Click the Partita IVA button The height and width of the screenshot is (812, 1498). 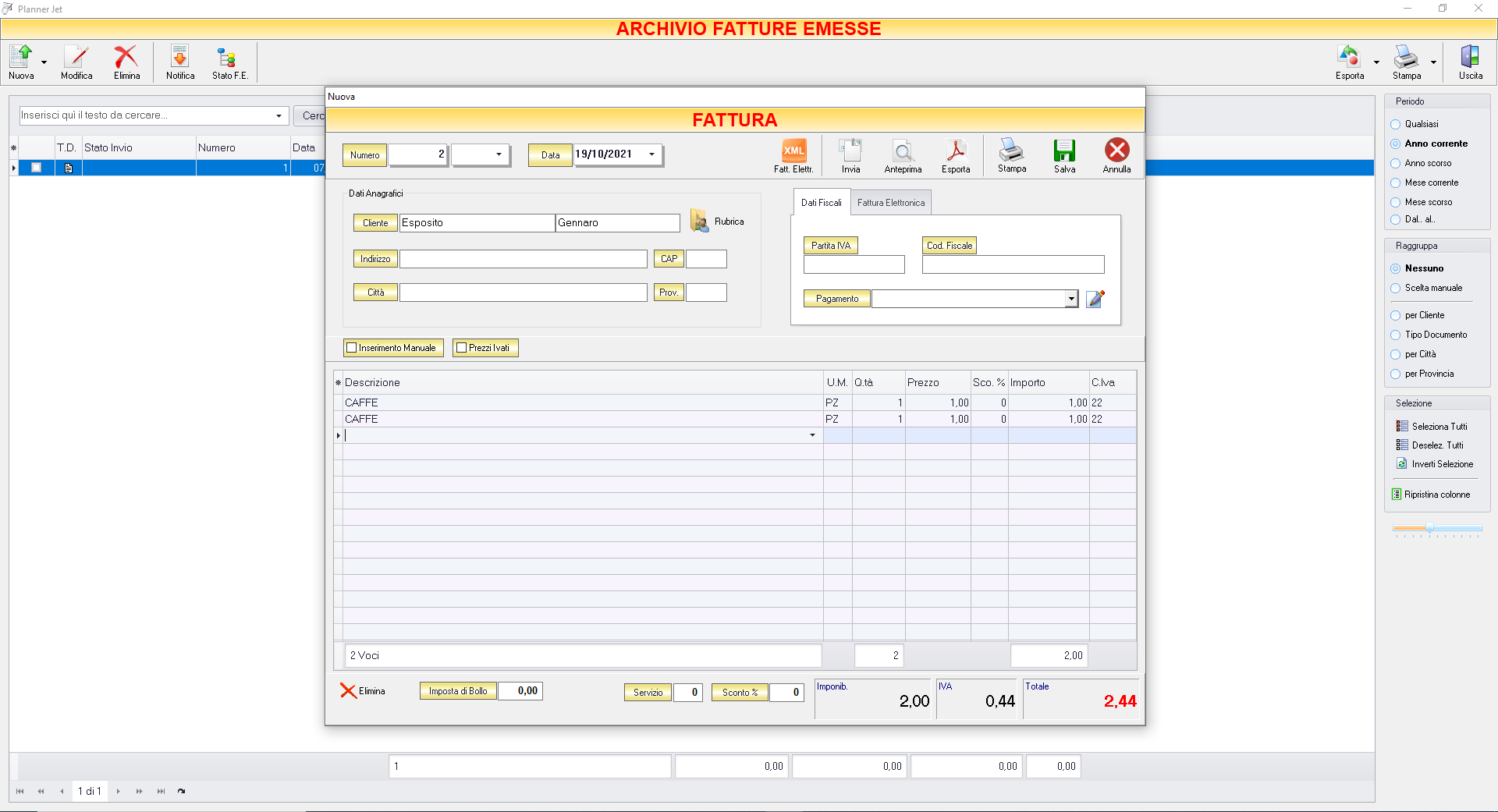[831, 246]
